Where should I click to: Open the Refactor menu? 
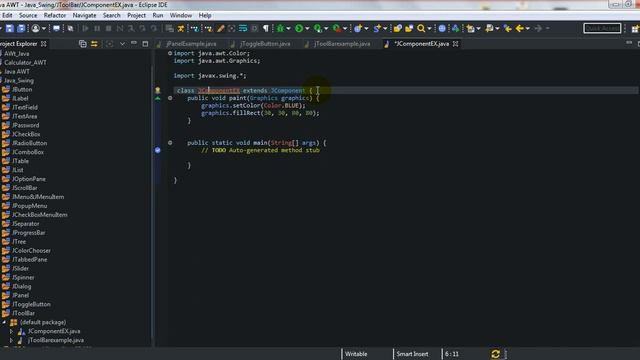pos(55,16)
